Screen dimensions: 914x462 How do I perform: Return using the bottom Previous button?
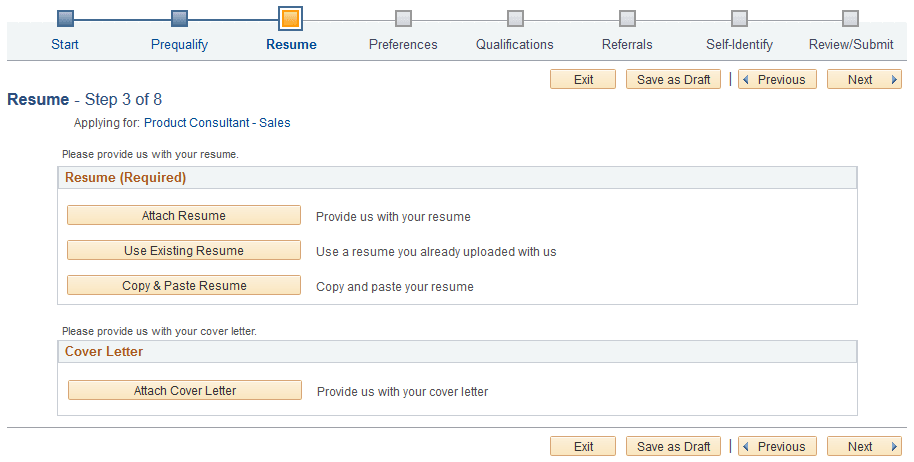click(778, 447)
